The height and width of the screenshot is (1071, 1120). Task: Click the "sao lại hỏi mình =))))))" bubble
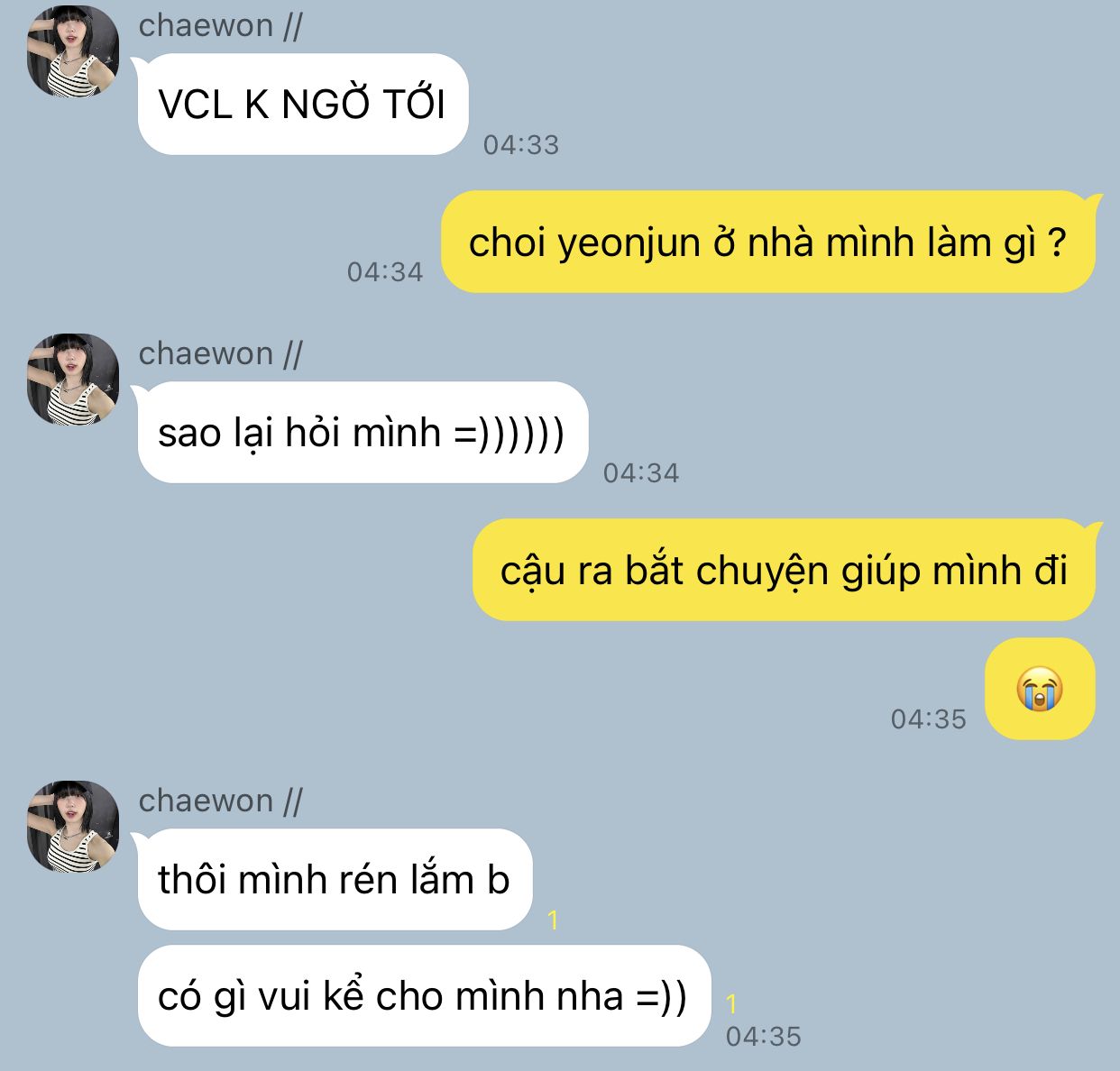[363, 433]
